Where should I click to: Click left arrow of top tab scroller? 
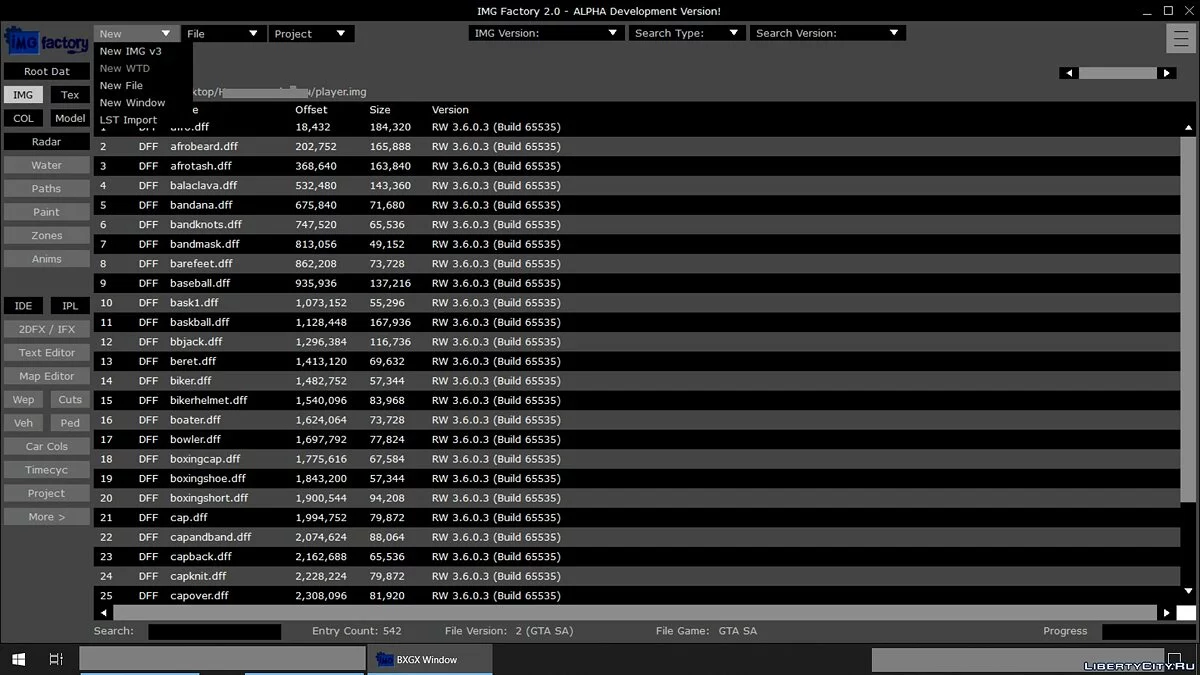pos(1069,73)
